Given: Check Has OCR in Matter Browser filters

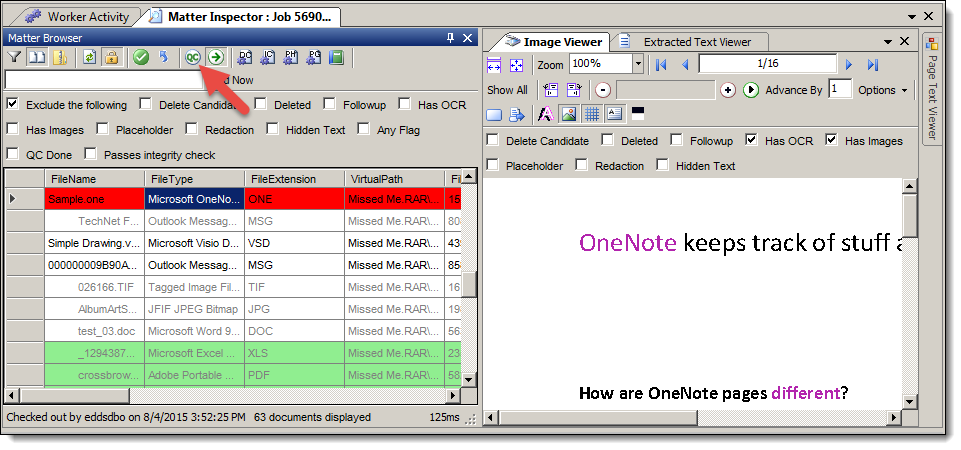Looking at the screenshot, I should pos(405,104).
